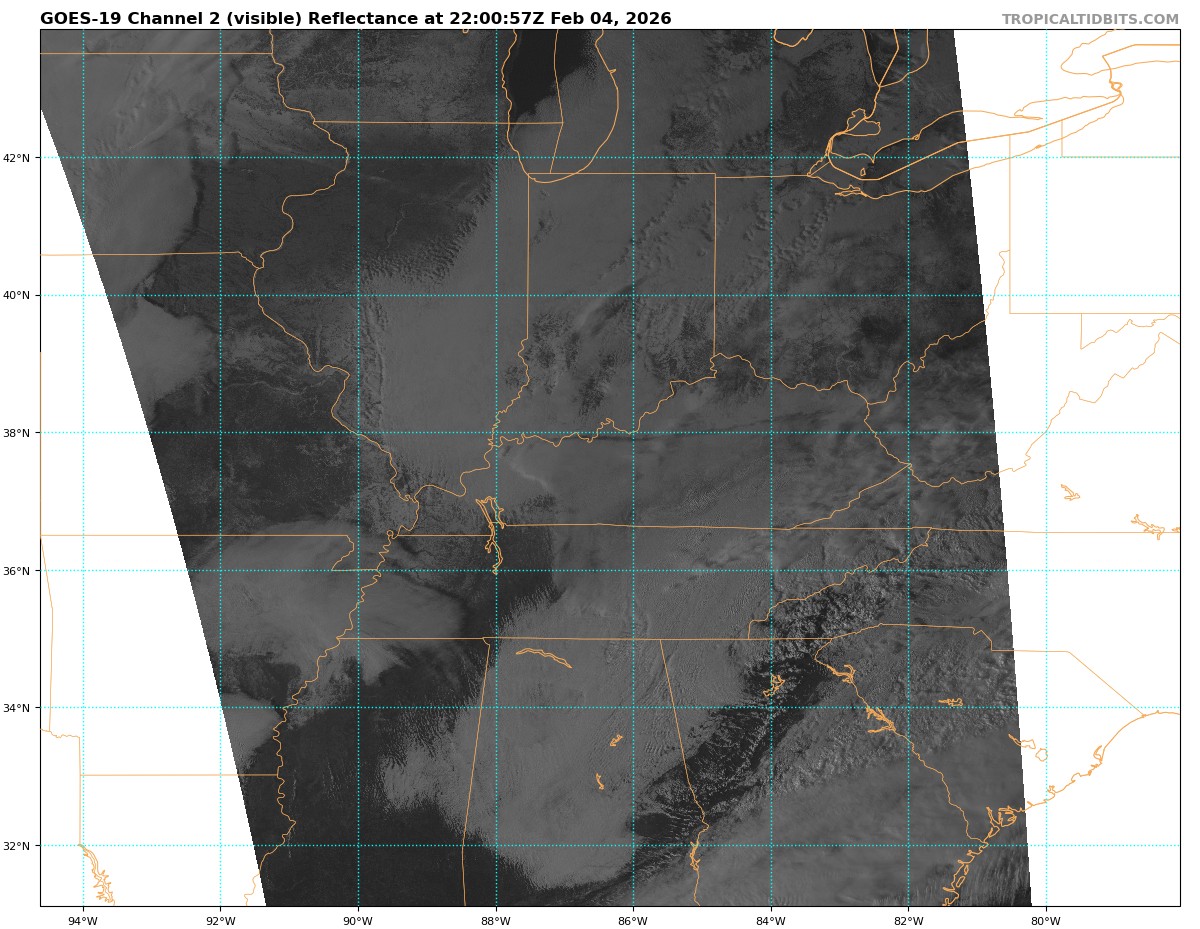1200x929 pixels.
Task: Click the 42°N latitude axis label
Action: tap(21, 158)
